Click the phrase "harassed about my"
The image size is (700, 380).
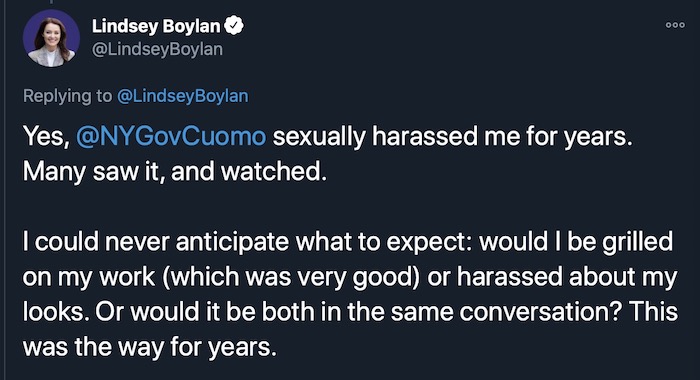pos(567,277)
